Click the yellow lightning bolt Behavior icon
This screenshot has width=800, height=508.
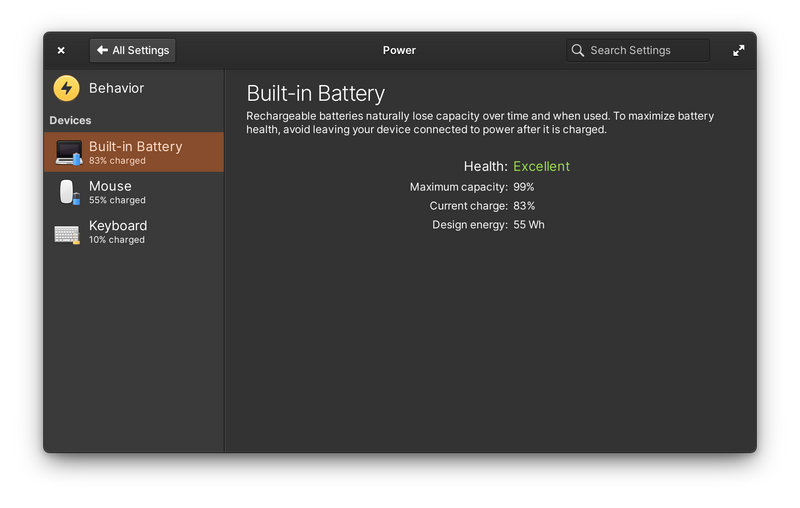(66, 88)
